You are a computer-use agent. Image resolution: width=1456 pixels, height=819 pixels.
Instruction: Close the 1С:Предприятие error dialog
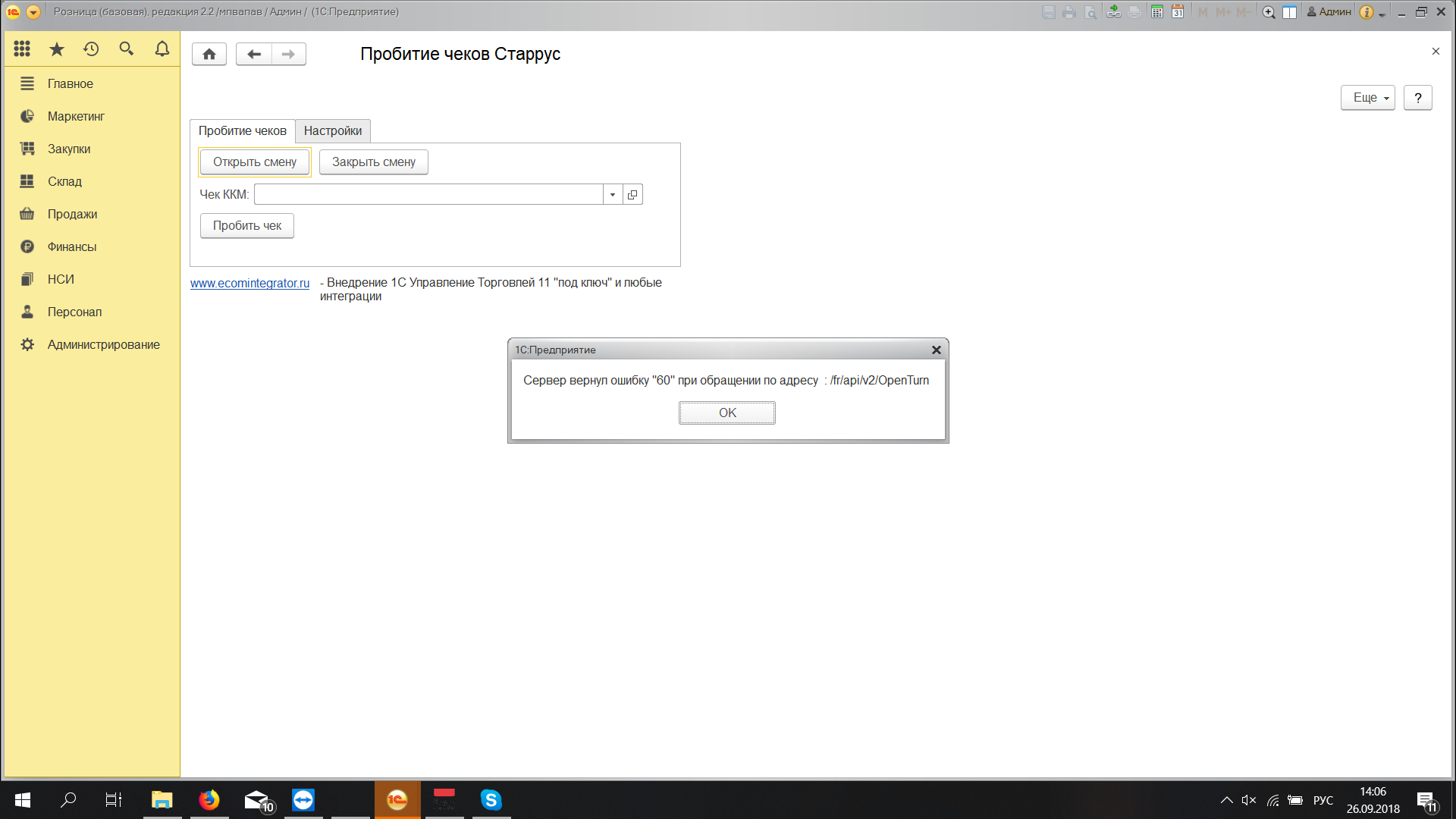[937, 350]
